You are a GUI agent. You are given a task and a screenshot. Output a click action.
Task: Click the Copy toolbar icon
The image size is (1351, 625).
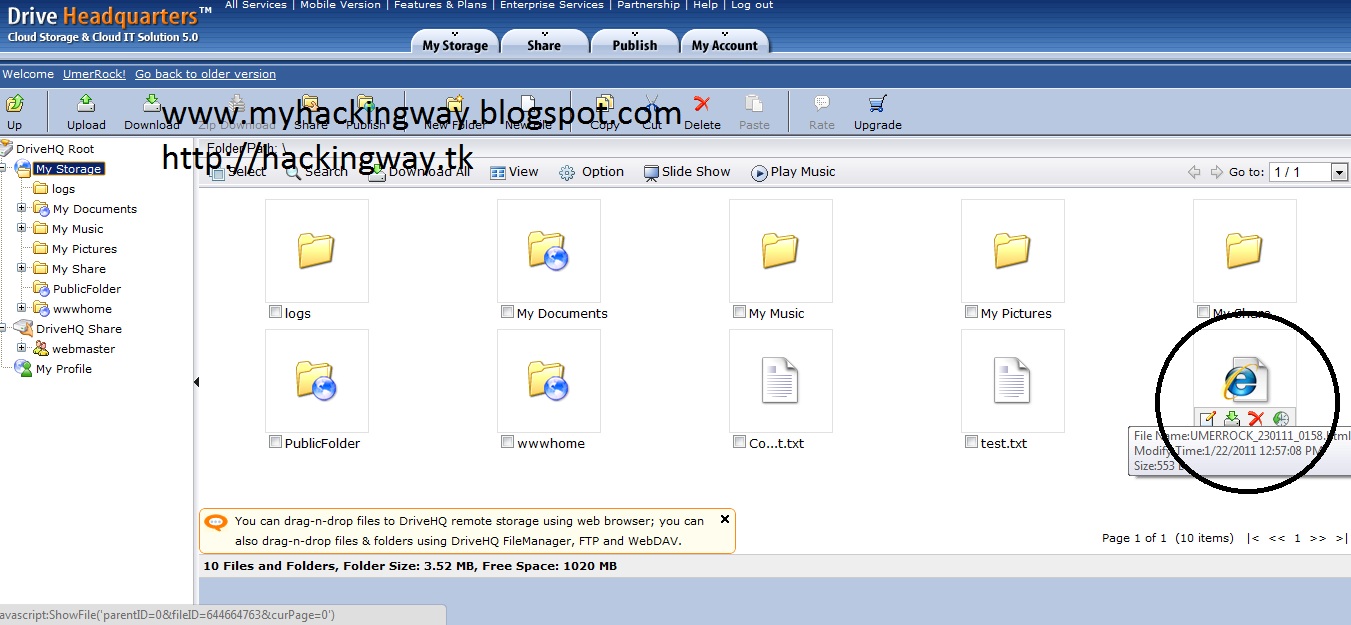(x=604, y=104)
